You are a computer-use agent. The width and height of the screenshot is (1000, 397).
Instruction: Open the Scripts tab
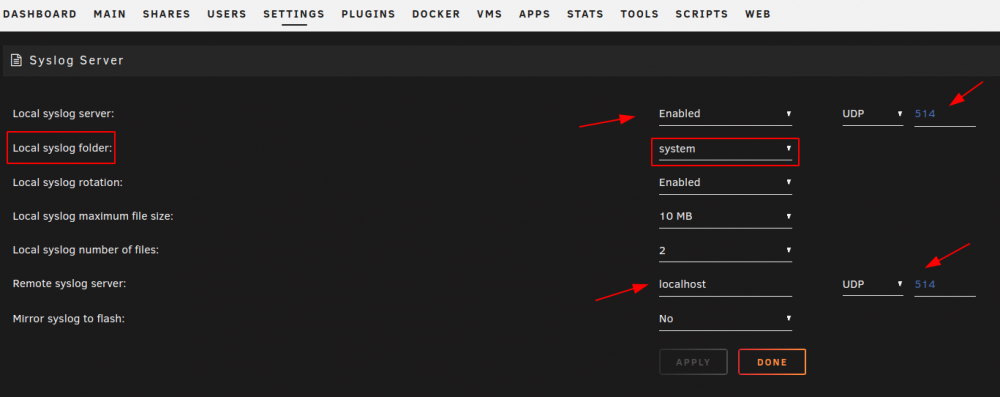(702, 14)
